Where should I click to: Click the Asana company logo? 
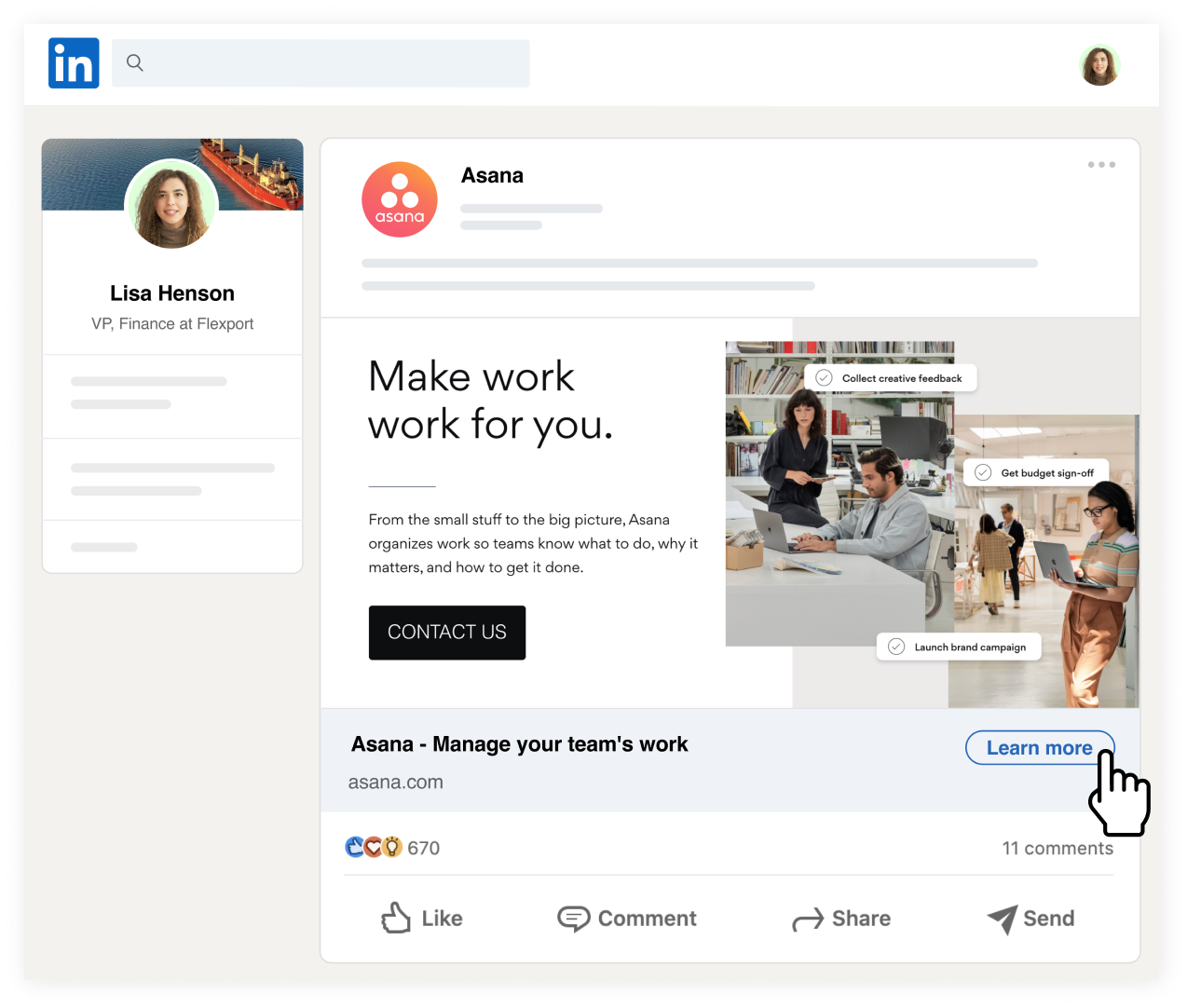pos(400,199)
